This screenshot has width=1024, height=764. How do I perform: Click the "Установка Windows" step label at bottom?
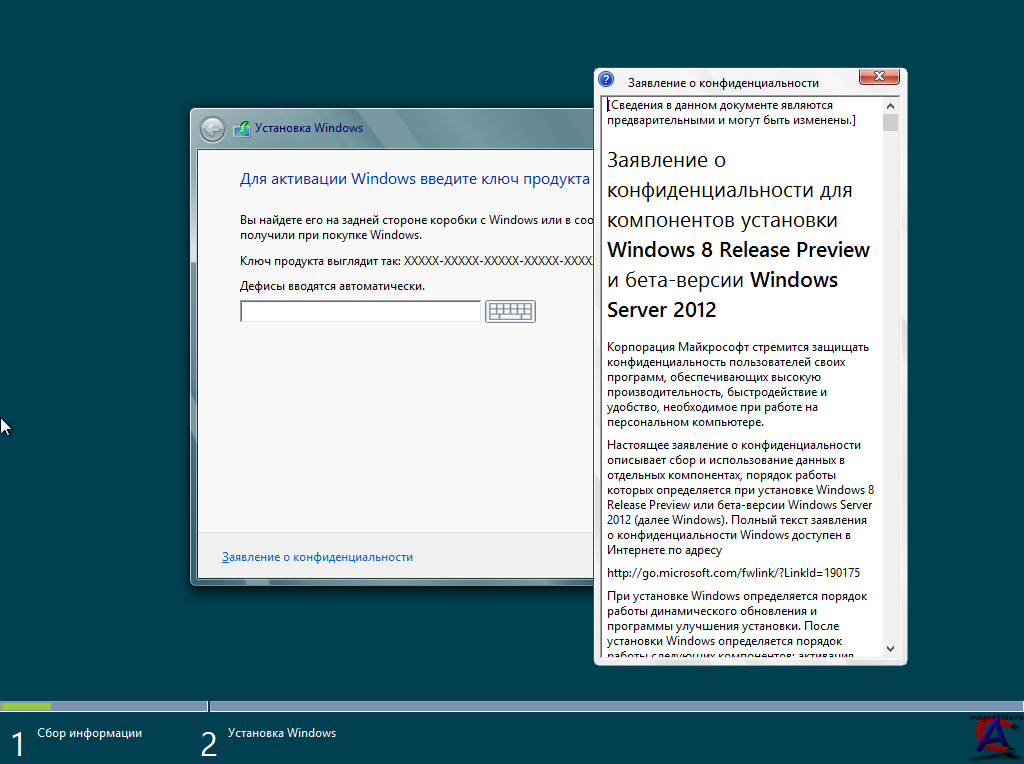pos(282,733)
